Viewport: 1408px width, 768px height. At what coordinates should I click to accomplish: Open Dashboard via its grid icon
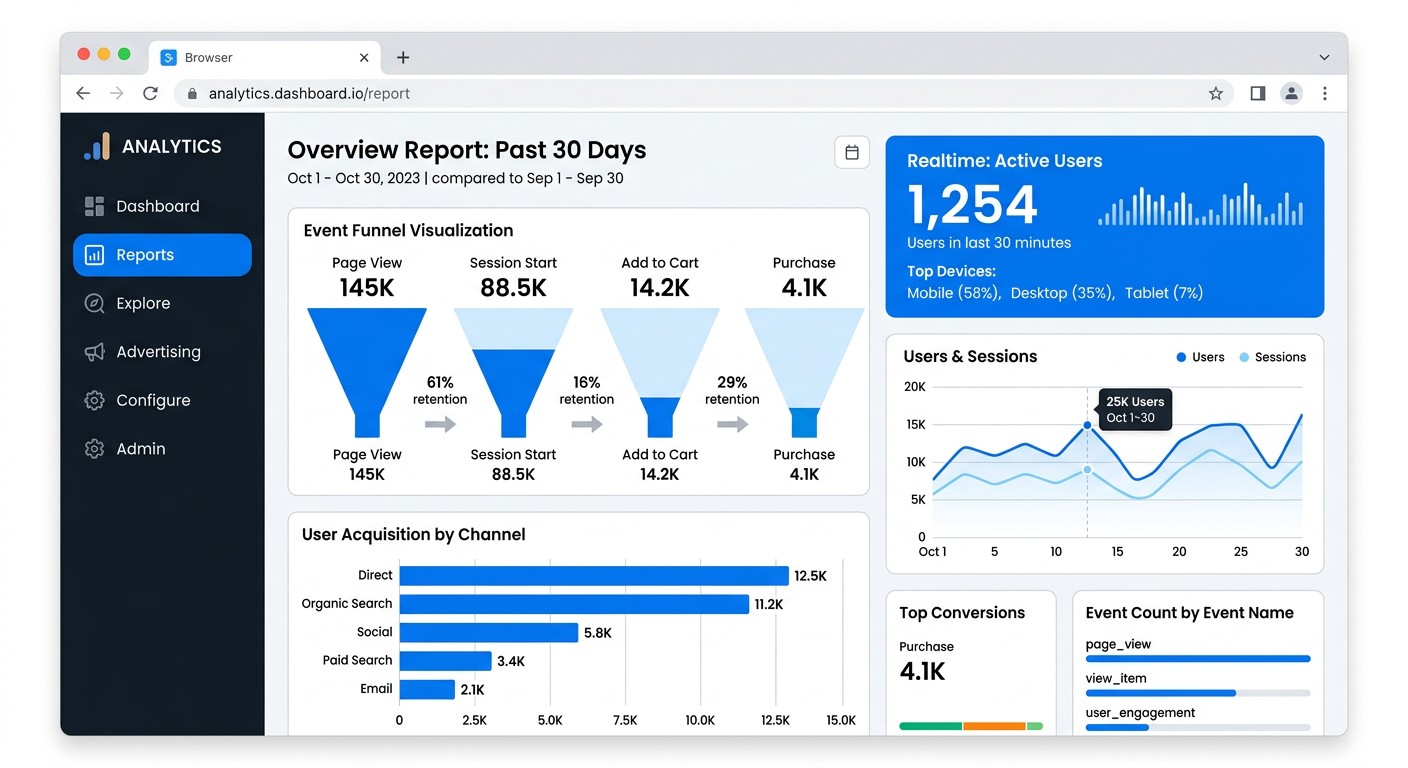[94, 206]
